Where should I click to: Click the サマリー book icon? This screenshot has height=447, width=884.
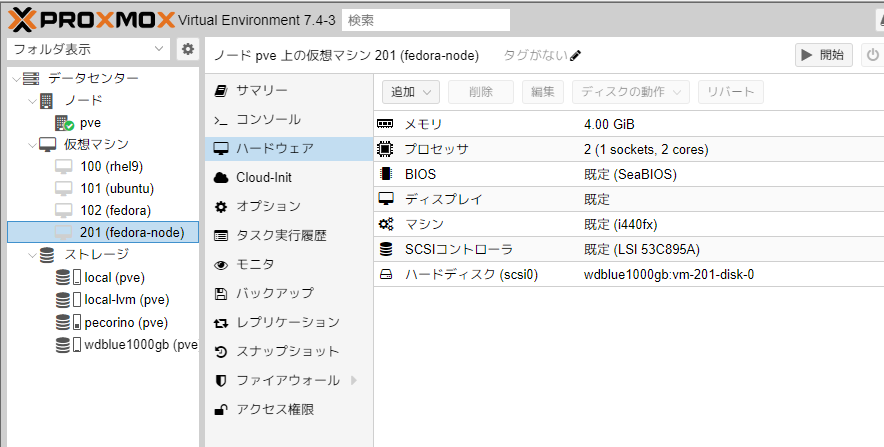point(221,91)
